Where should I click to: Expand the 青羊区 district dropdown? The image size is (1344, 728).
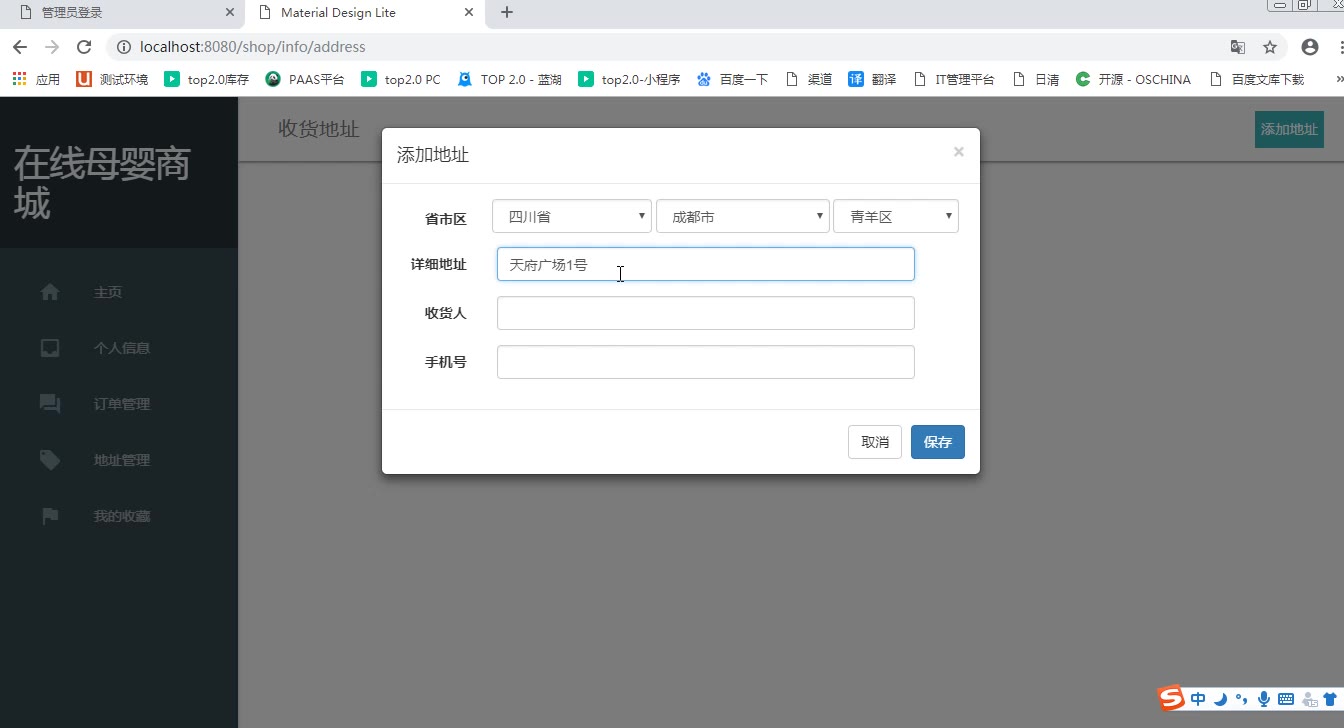pyautogui.click(x=895, y=217)
